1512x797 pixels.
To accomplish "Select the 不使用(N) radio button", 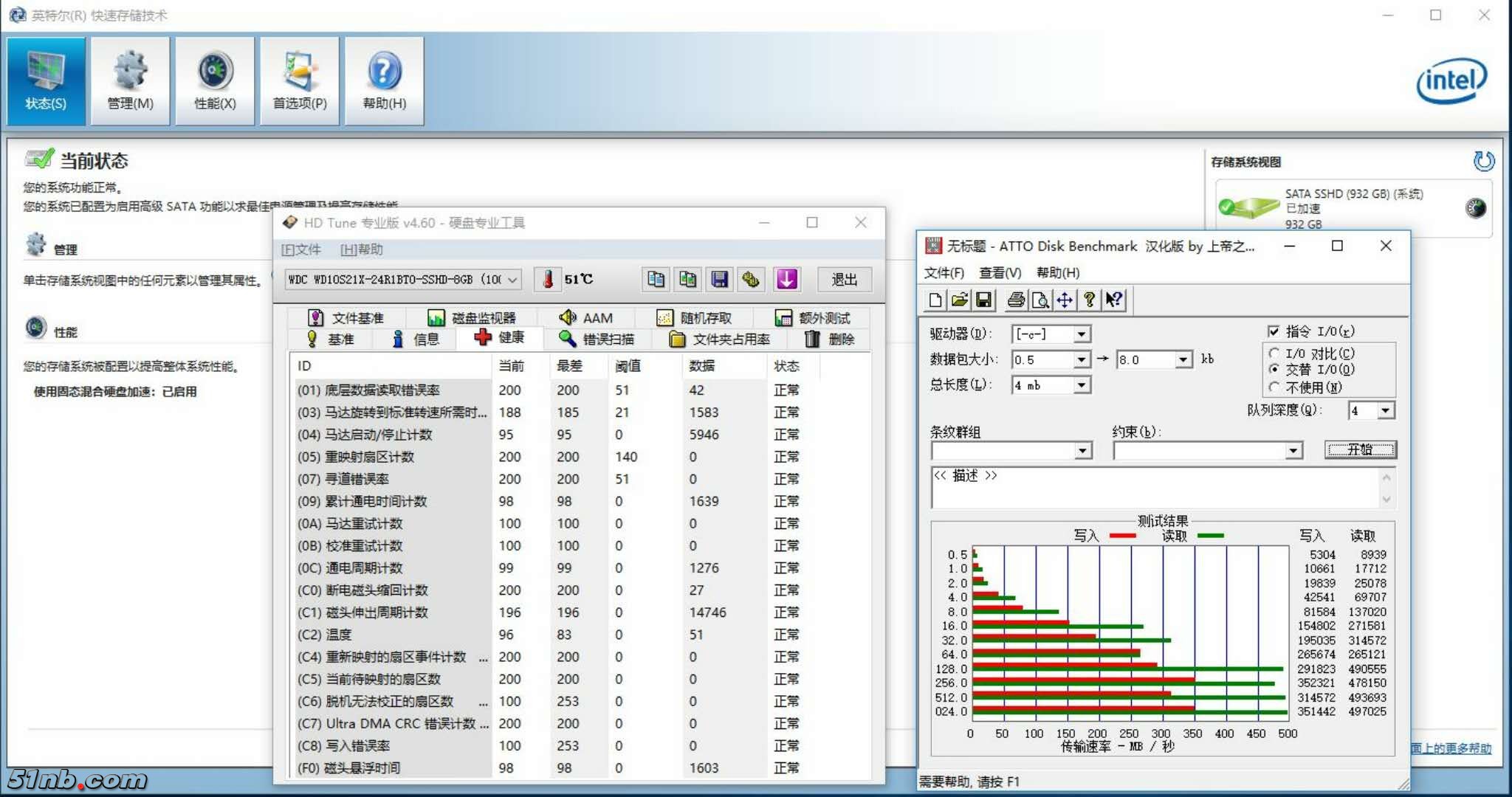I will point(1274,387).
